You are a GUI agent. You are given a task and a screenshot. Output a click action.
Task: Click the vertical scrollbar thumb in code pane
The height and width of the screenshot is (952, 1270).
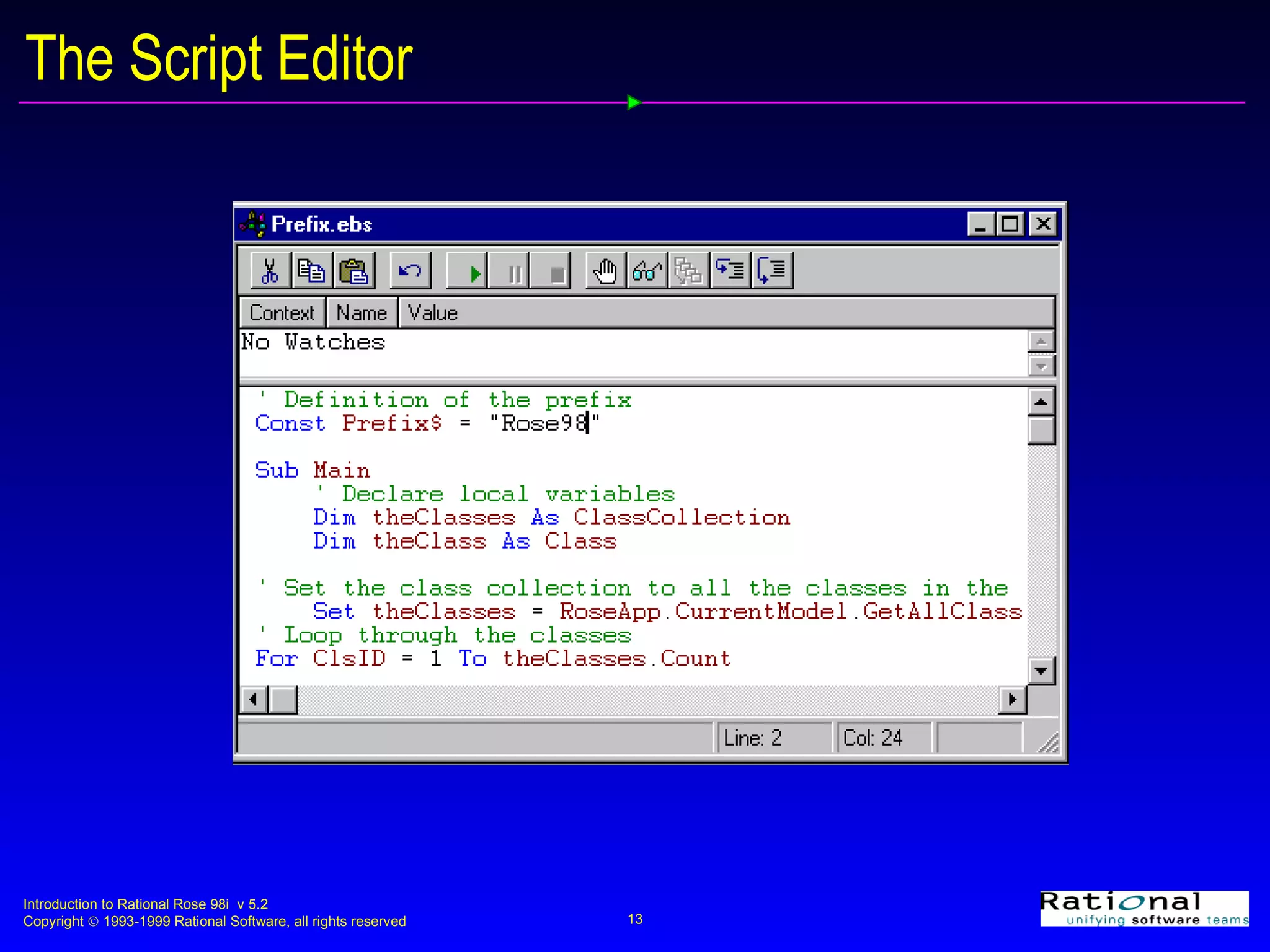coord(1041,431)
